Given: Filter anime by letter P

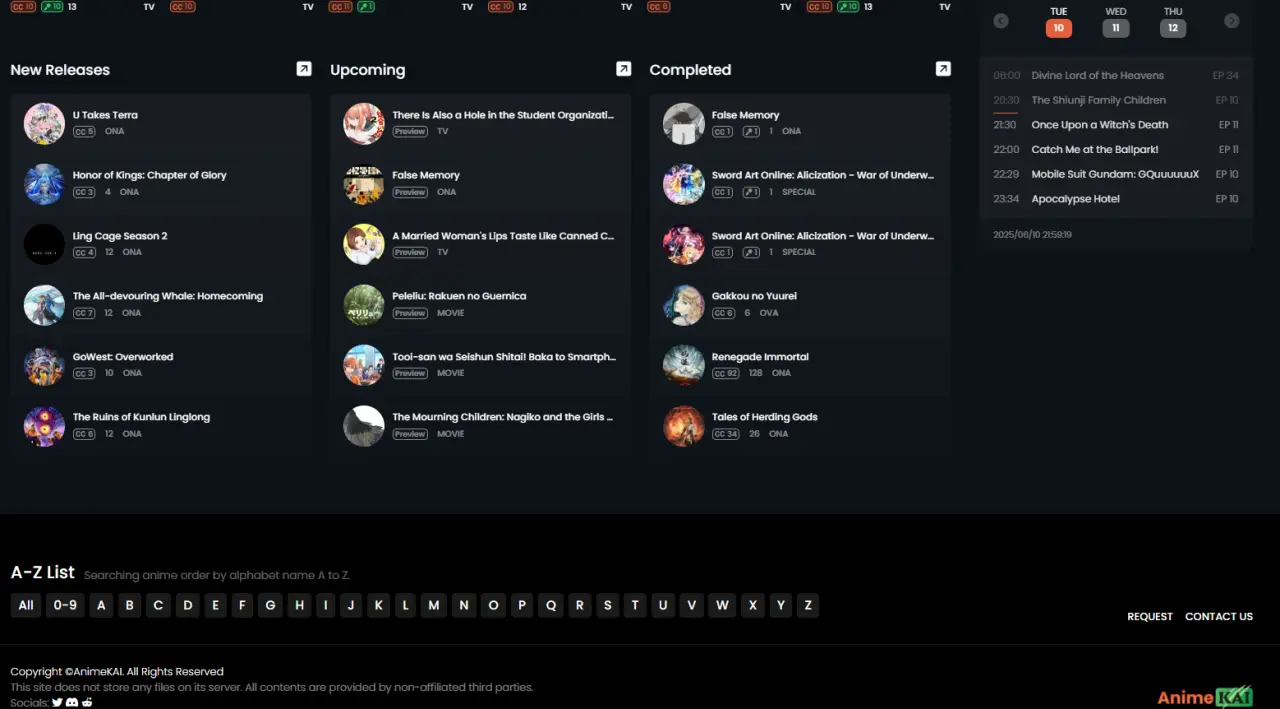Looking at the screenshot, I should coord(521,605).
